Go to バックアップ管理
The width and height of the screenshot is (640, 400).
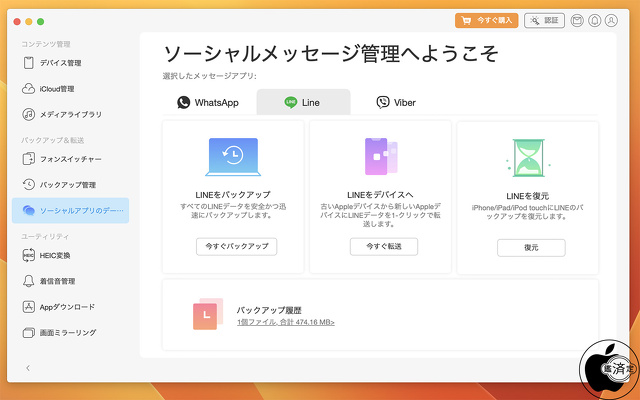pyautogui.click(x=67, y=185)
